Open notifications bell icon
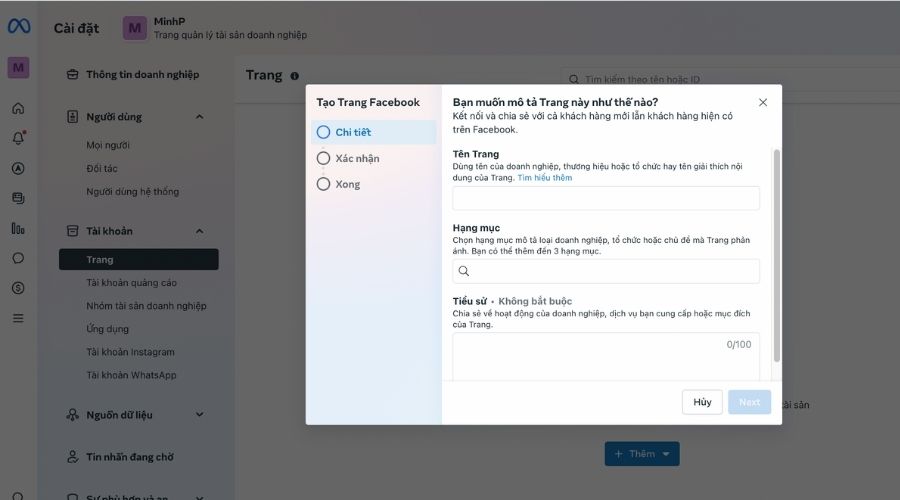This screenshot has height=500, width=900. [x=18, y=138]
